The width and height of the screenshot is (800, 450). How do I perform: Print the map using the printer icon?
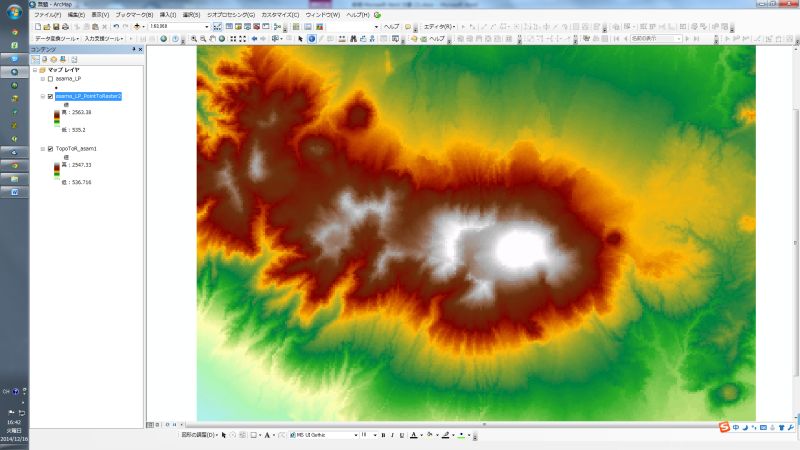click(x=65, y=27)
